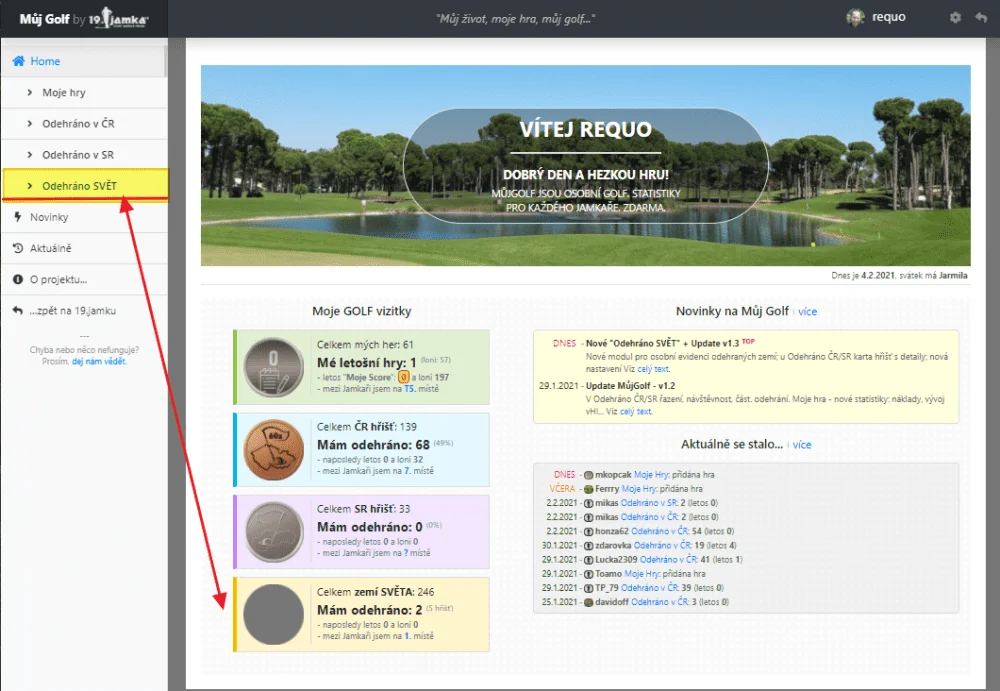Click the honza62 user avatar icon
The height and width of the screenshot is (691, 1000).
pos(589,531)
